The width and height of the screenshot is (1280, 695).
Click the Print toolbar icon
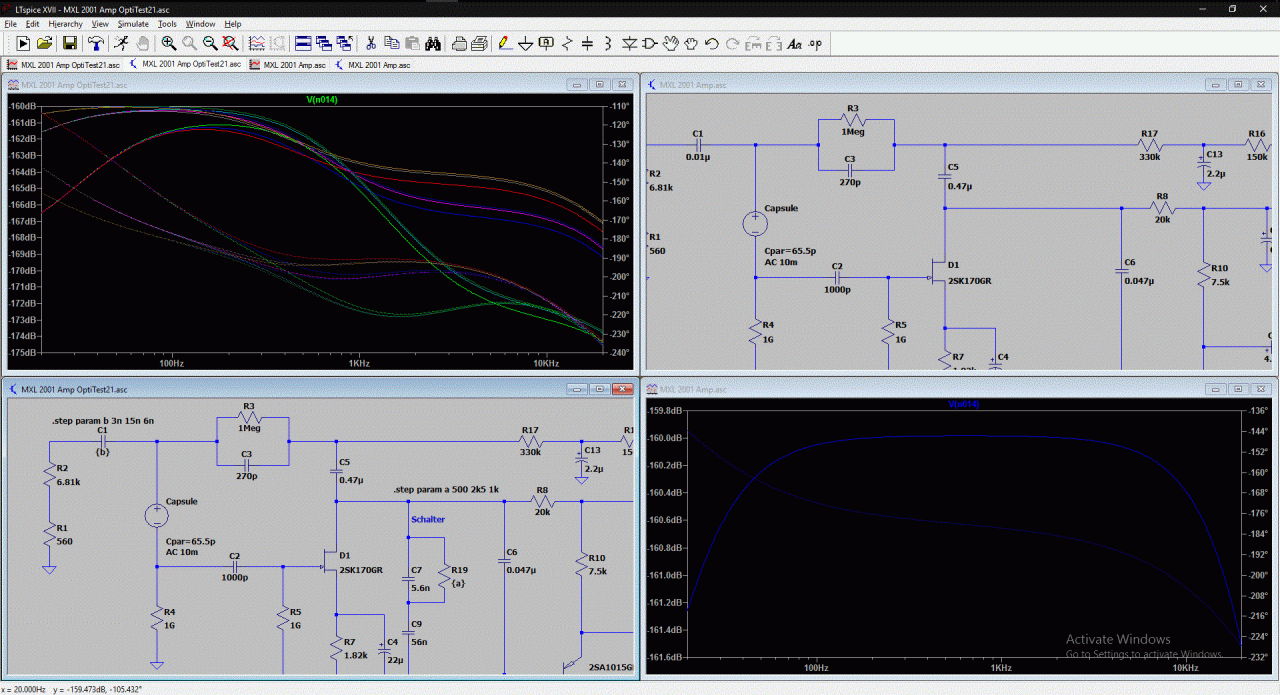click(479, 43)
